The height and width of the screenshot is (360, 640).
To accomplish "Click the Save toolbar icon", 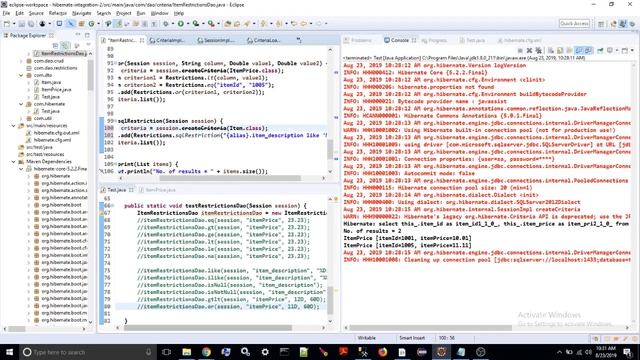I will tap(22, 24).
